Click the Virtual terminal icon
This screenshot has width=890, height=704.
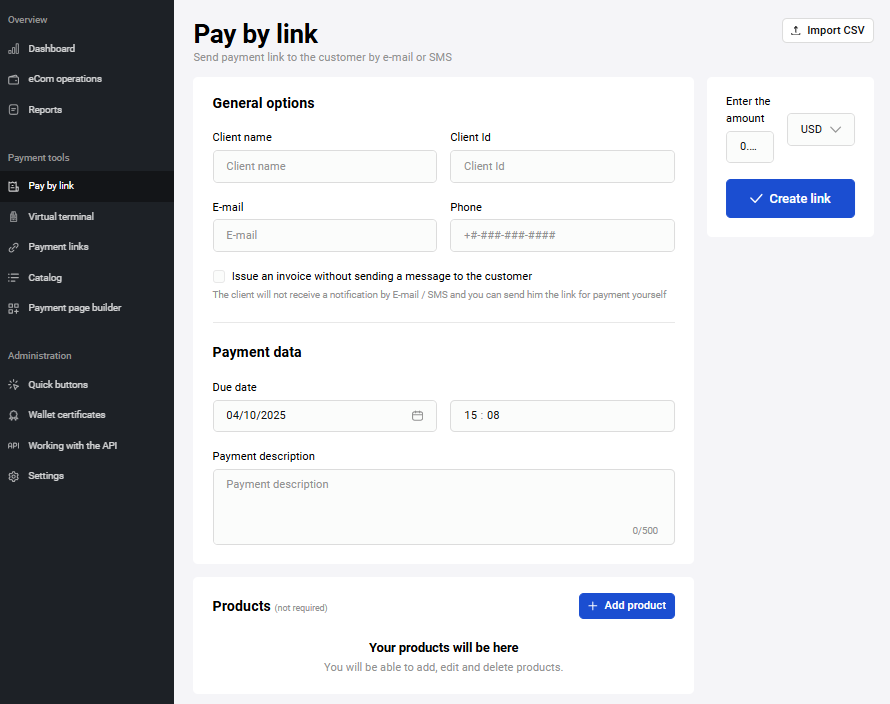13,217
